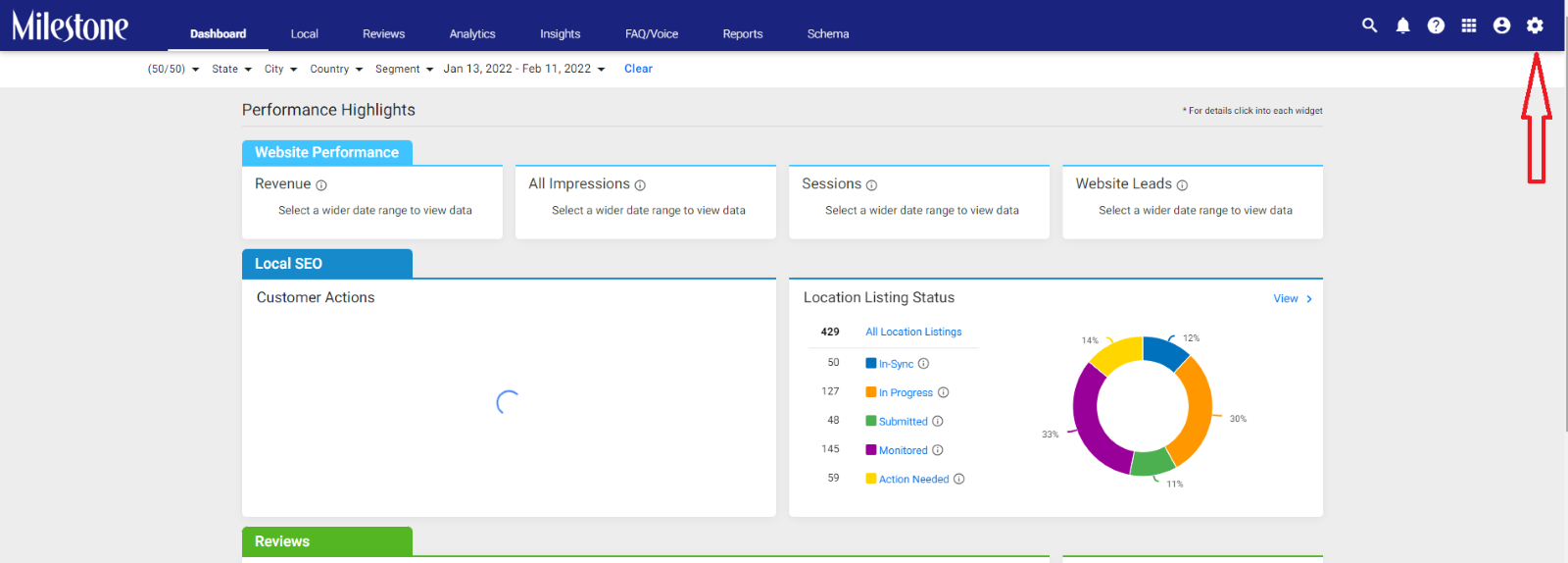Switch to the Local tab

[304, 33]
